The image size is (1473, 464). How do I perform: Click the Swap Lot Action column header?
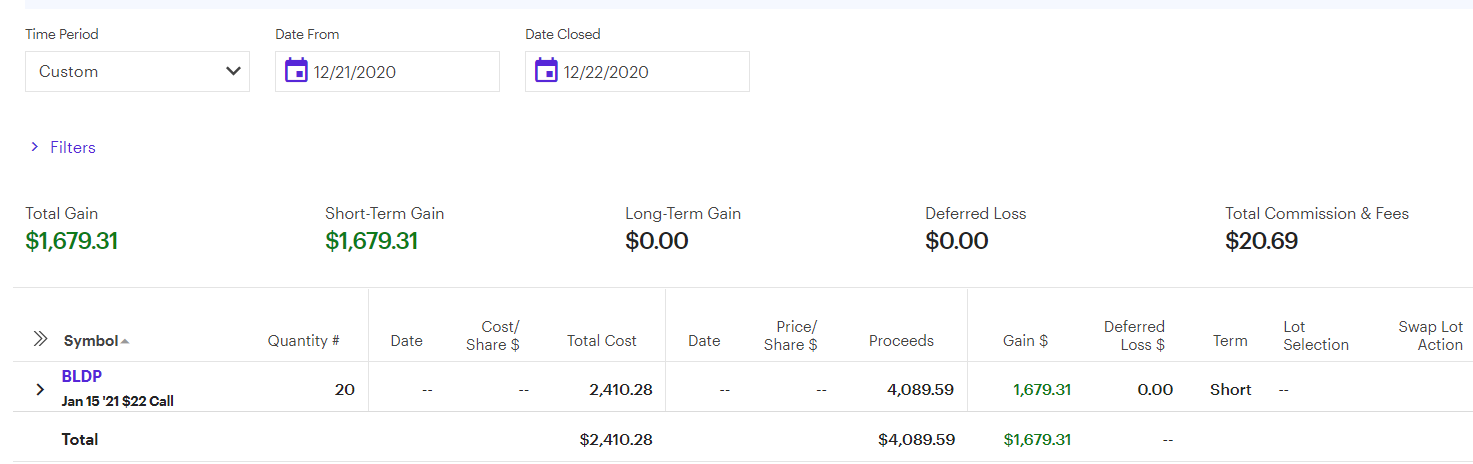[x=1430, y=335]
